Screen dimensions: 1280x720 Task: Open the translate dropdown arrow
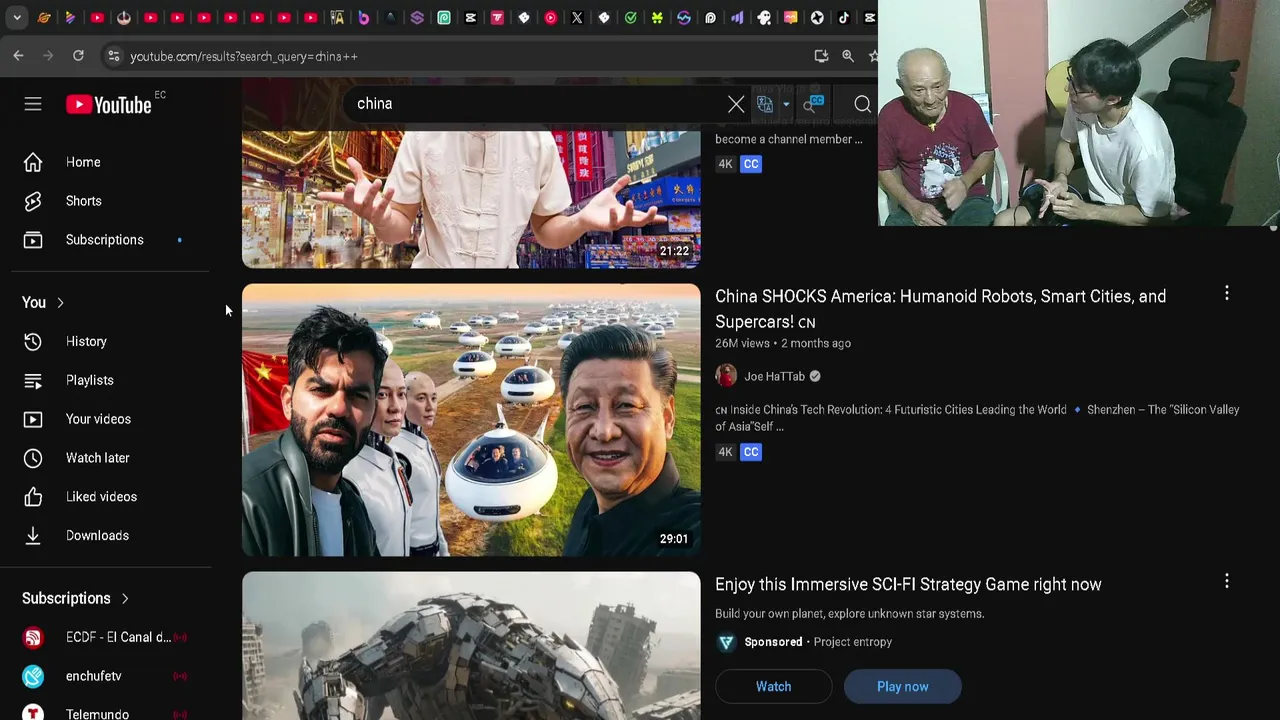[x=786, y=104]
